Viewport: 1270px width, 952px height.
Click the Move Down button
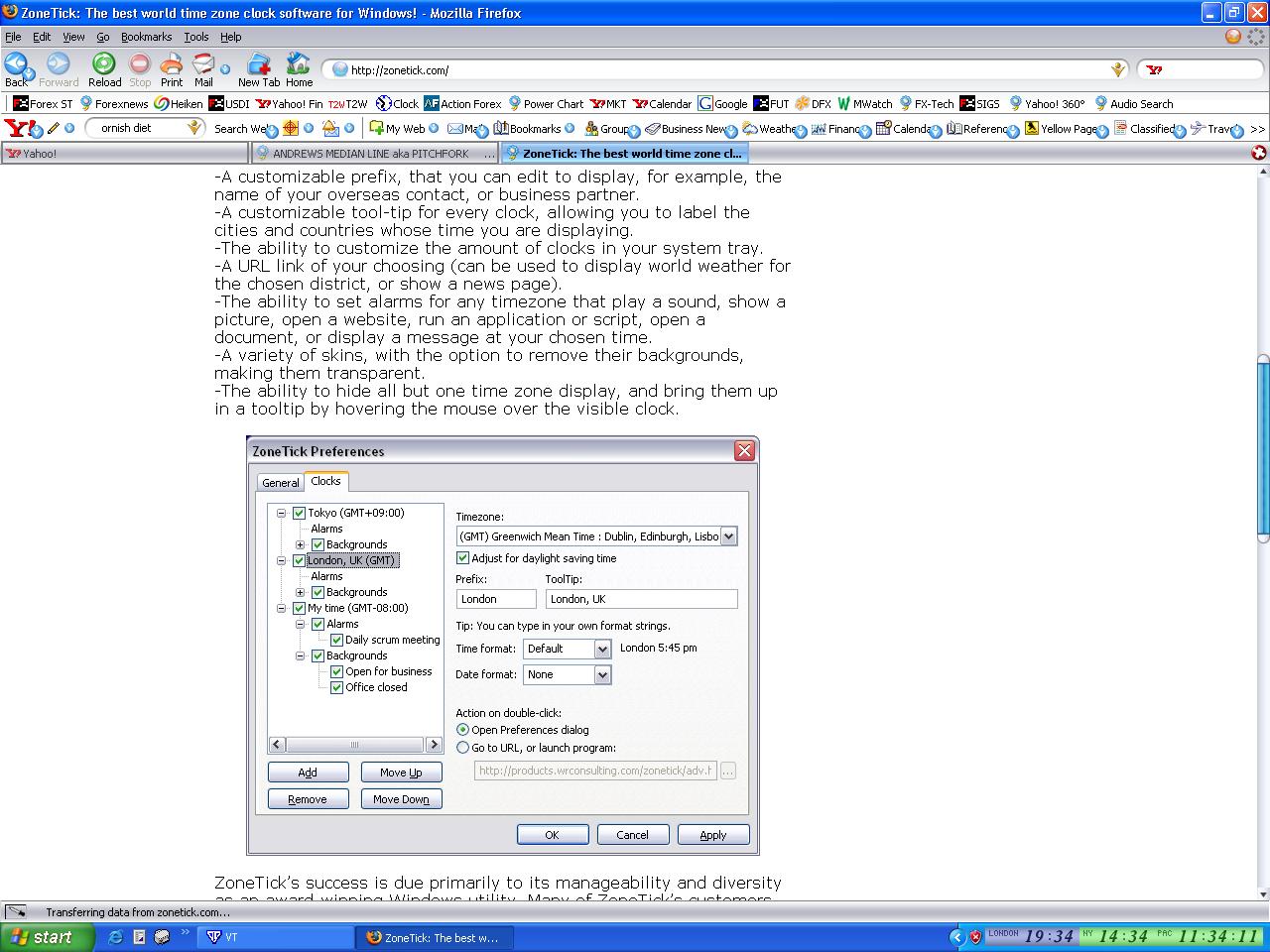401,799
